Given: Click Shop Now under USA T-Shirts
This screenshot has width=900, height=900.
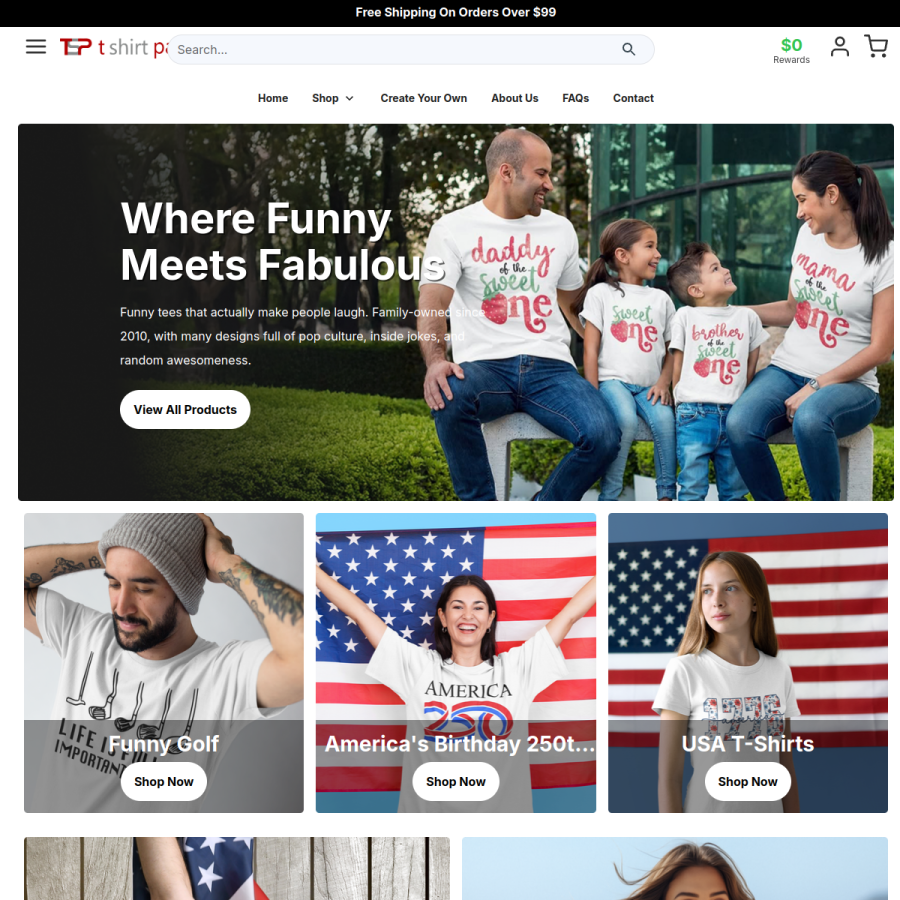Looking at the screenshot, I should pyautogui.click(x=747, y=781).
